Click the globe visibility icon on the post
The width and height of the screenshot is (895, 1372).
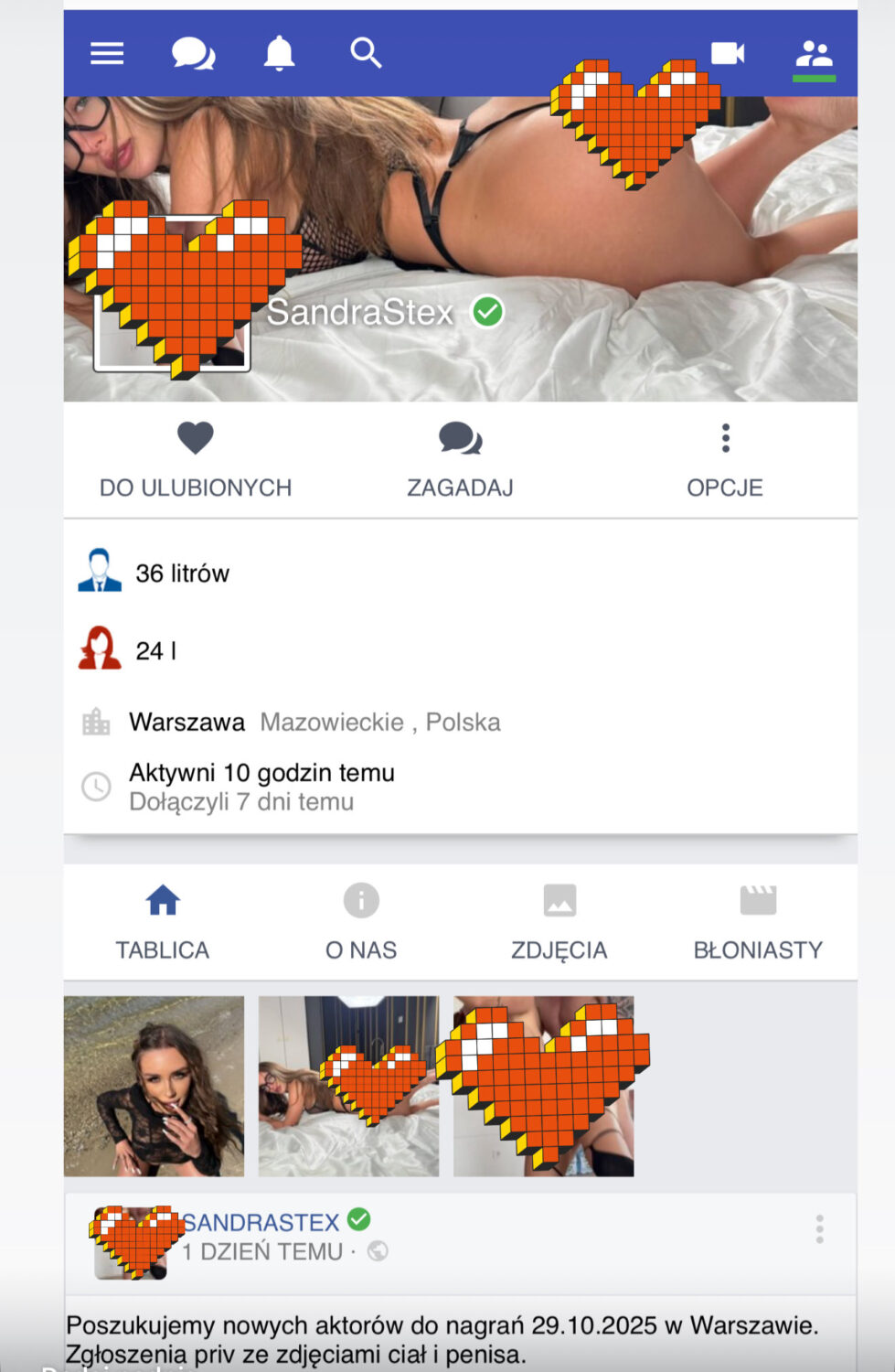(x=378, y=1251)
